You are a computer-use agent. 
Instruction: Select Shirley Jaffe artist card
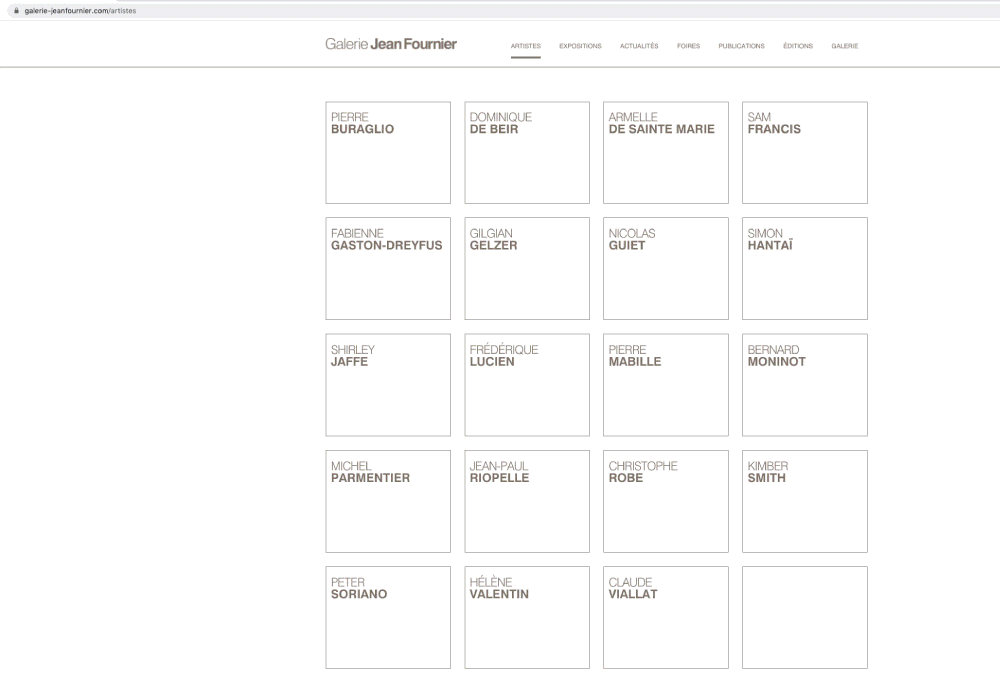tap(388, 385)
